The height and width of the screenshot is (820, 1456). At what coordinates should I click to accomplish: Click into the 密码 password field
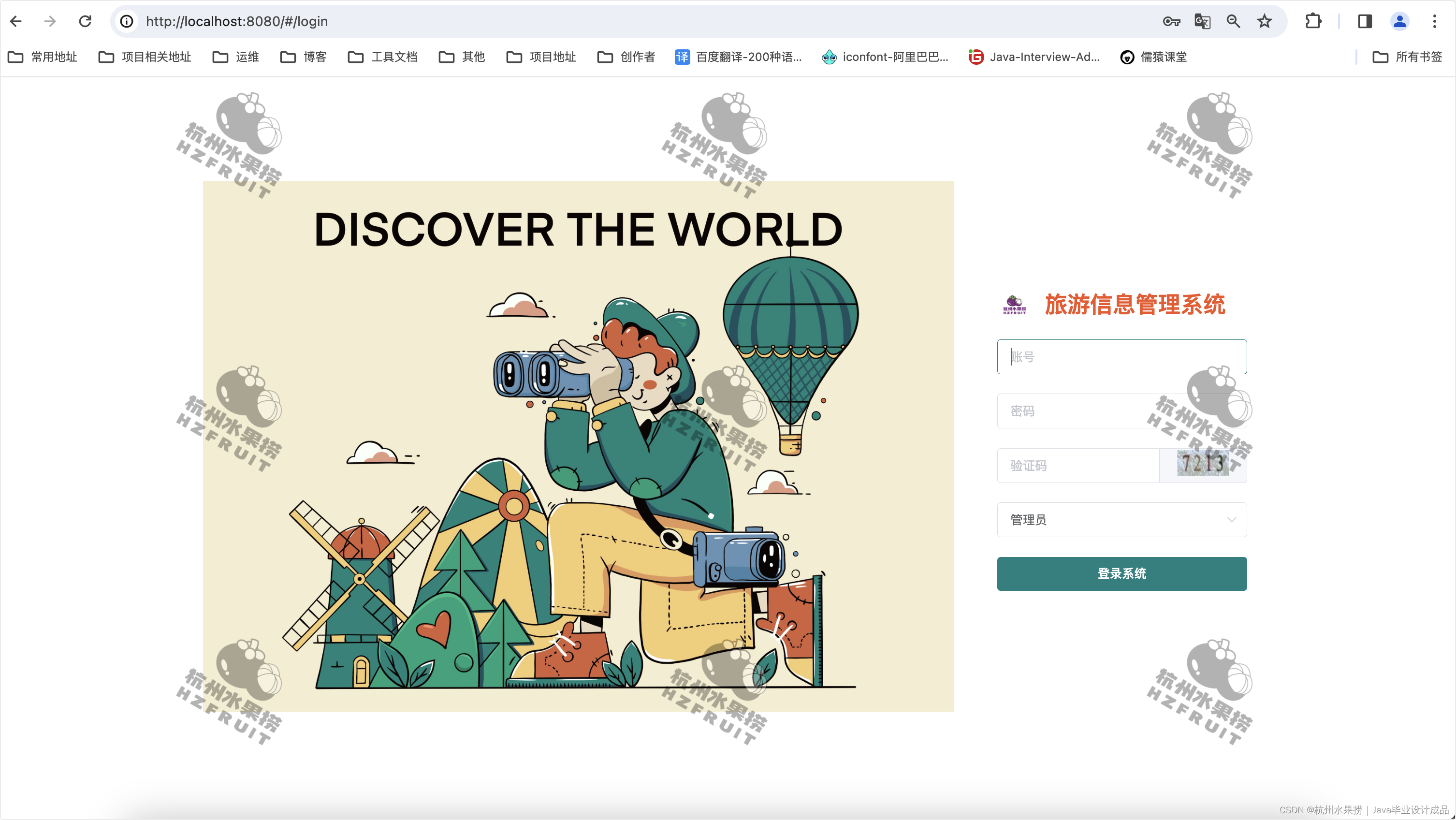(1074, 410)
